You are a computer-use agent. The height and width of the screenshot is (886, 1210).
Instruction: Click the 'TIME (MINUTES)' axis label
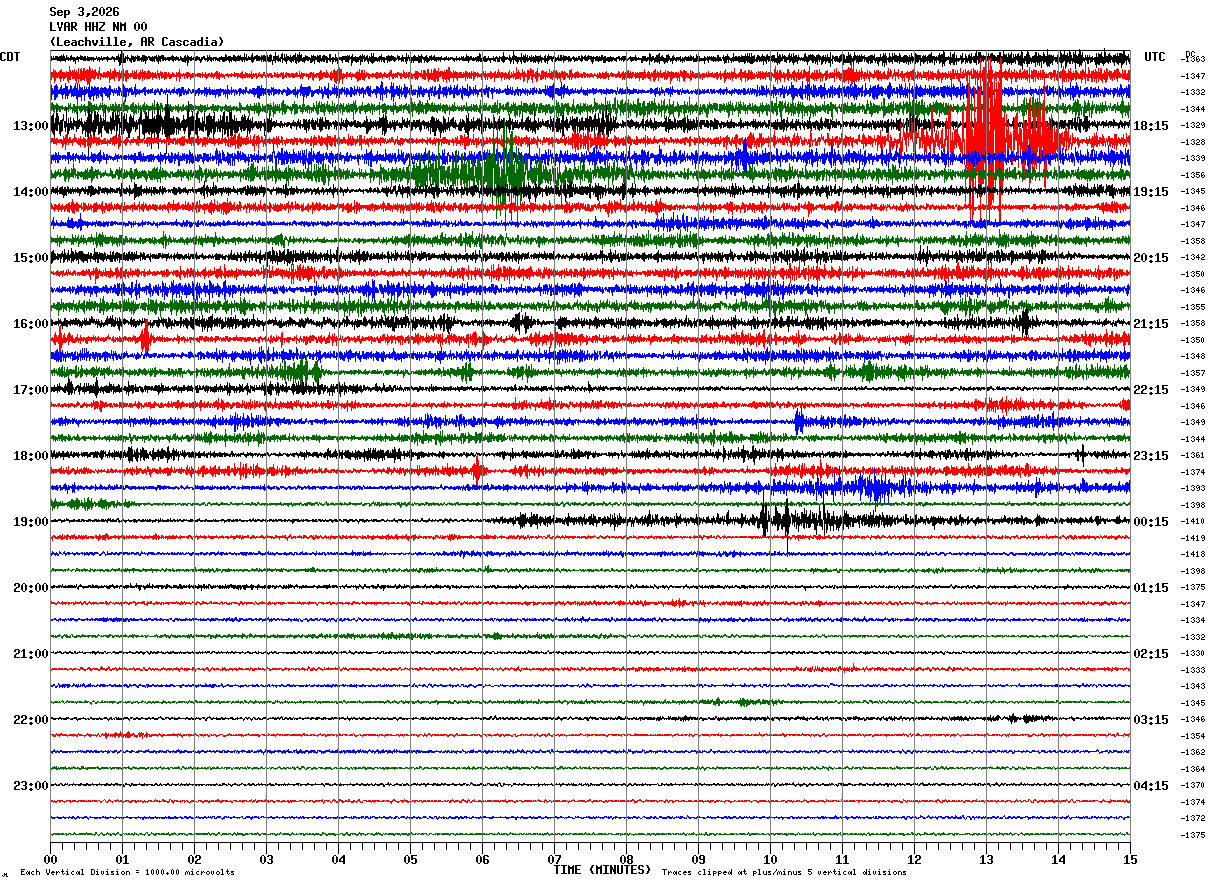[x=602, y=870]
